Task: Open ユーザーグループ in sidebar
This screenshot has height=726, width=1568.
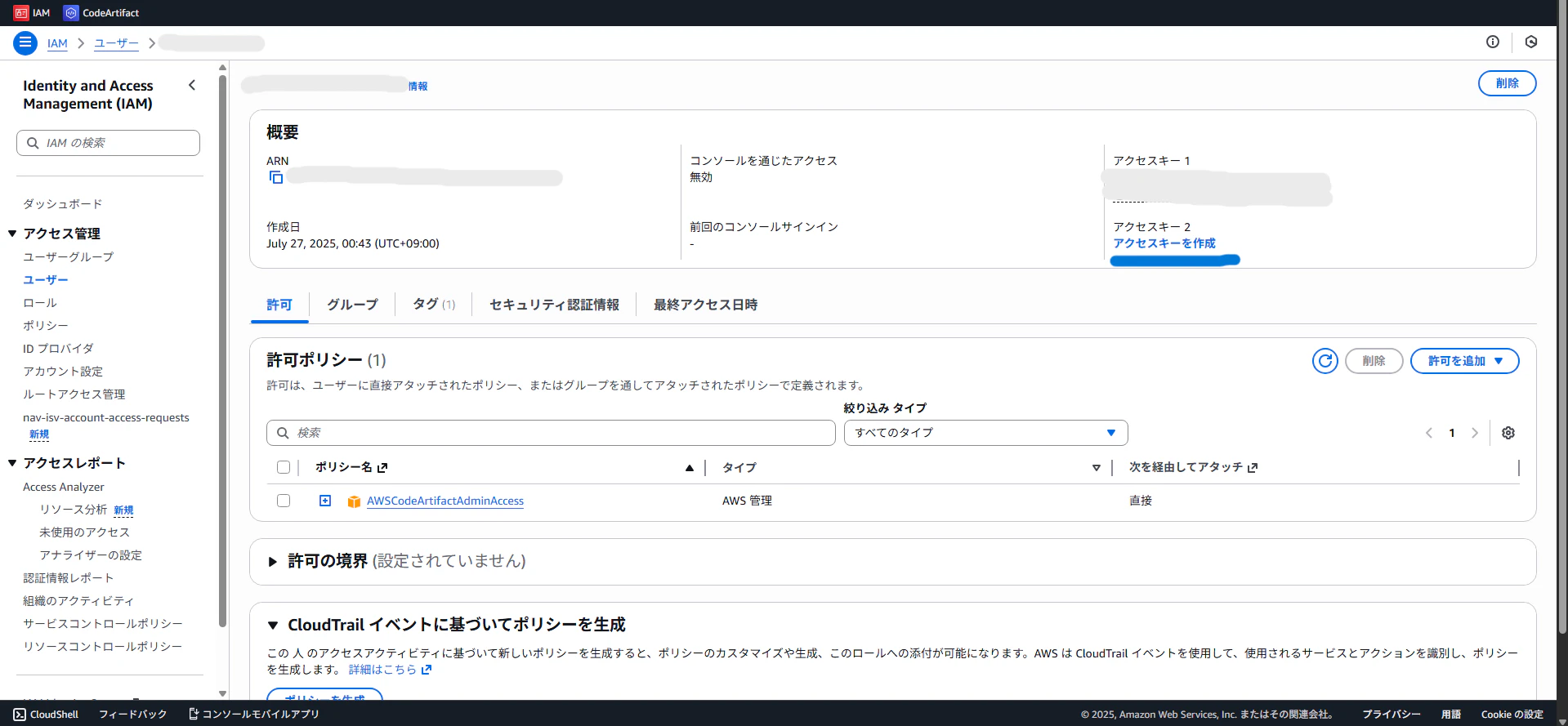Action: 69,257
